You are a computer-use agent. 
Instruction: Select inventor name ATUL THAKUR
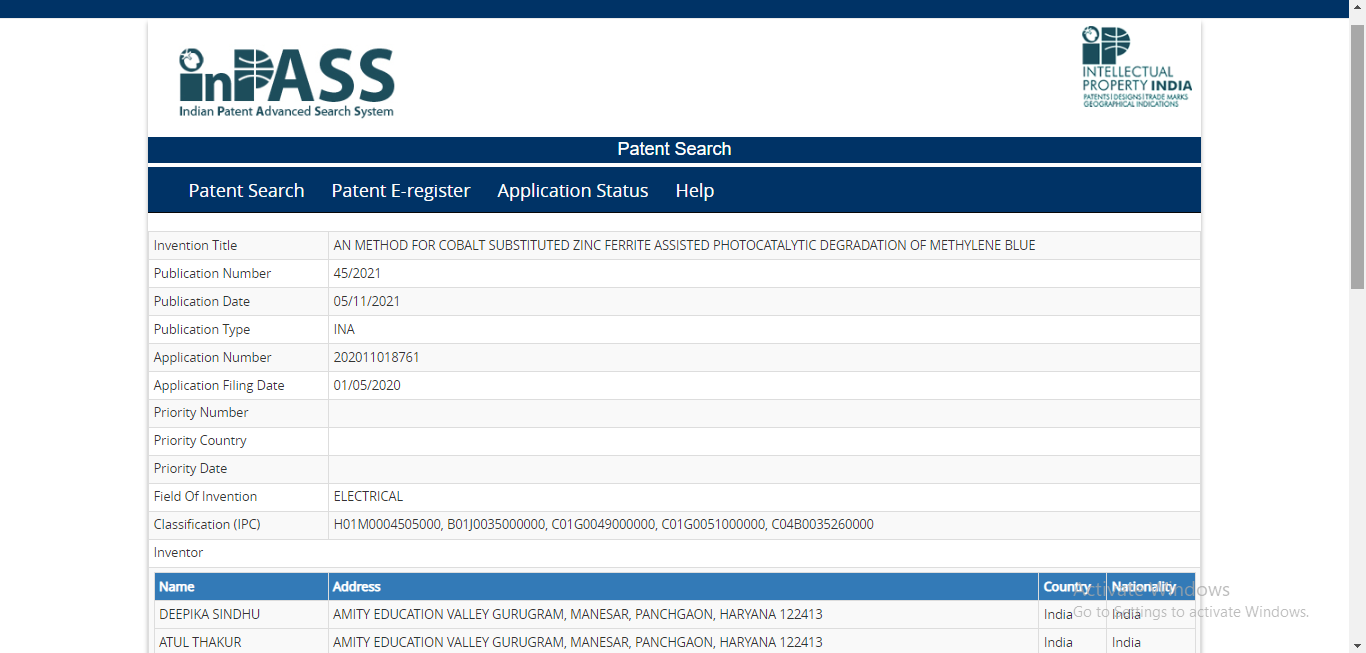click(x=200, y=642)
